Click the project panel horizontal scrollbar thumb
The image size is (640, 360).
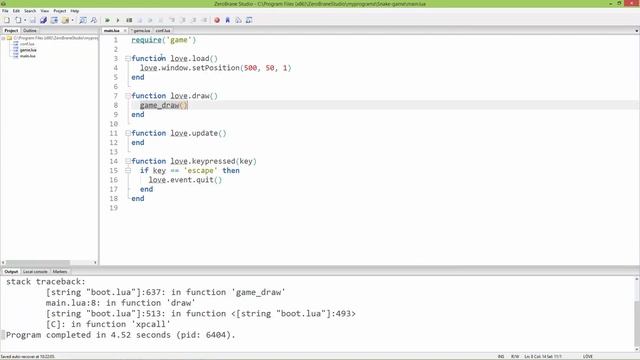(38, 262)
